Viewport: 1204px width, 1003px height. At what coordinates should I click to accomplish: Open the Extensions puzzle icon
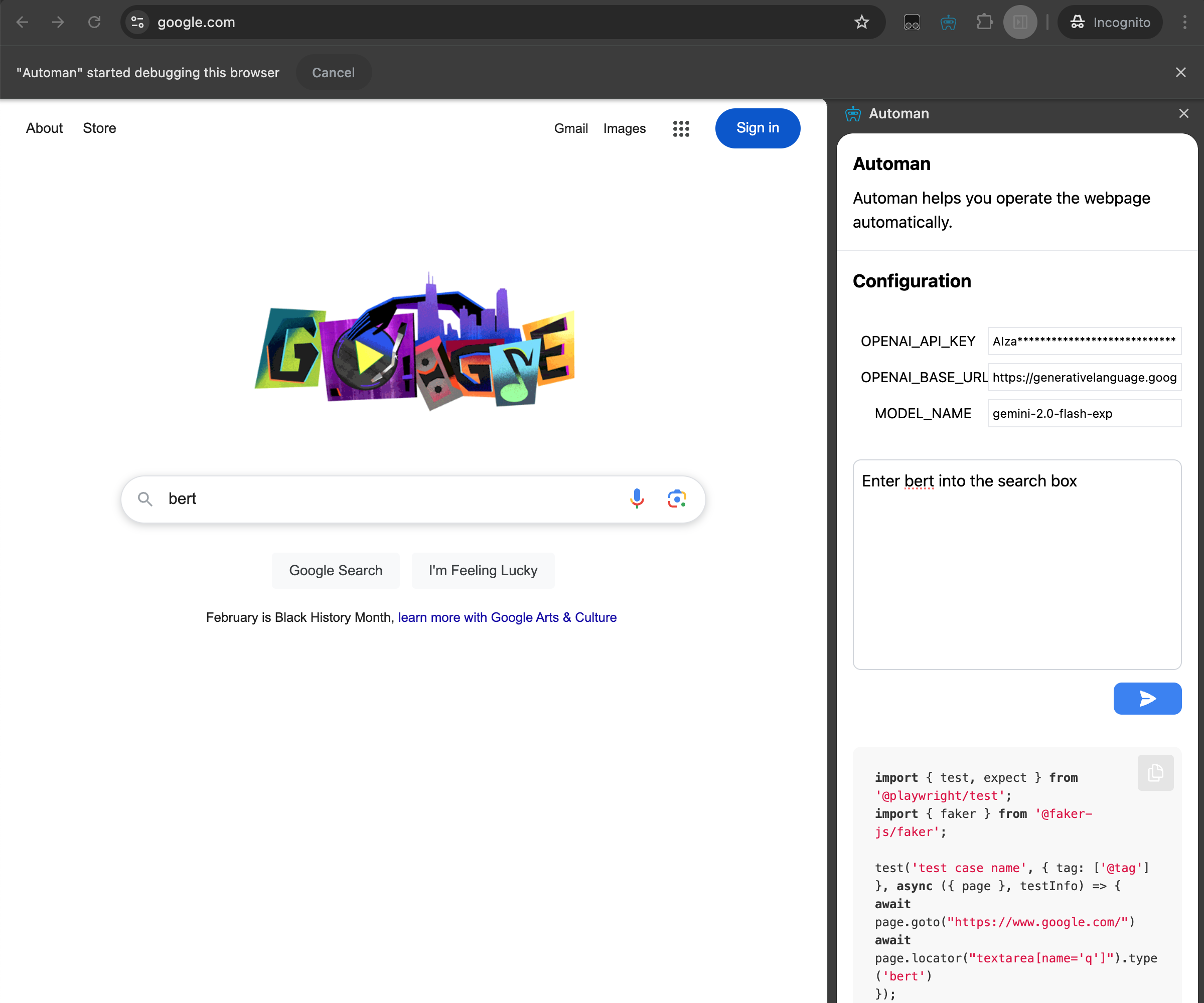(x=984, y=23)
